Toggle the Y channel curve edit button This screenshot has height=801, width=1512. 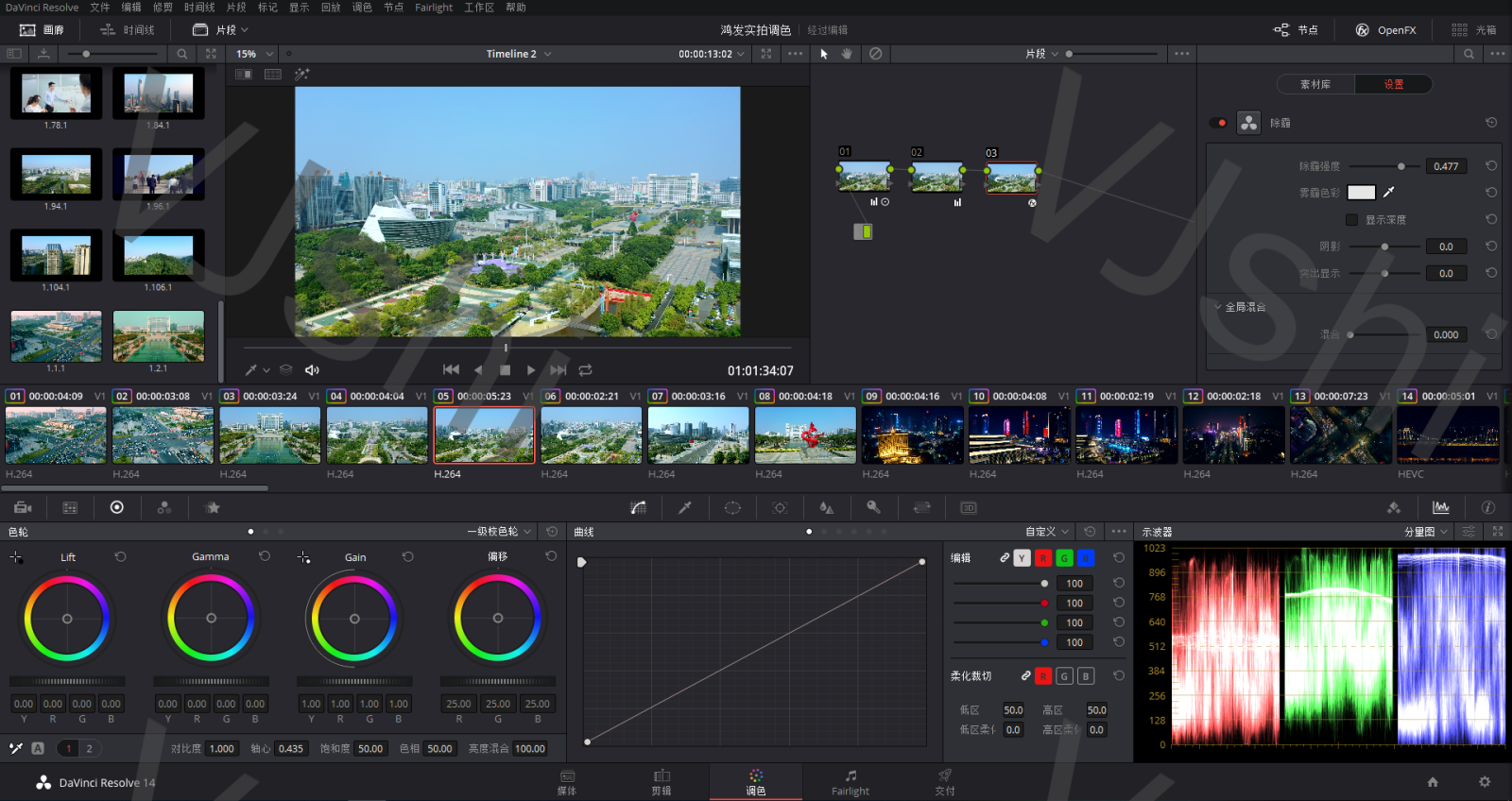point(1022,558)
